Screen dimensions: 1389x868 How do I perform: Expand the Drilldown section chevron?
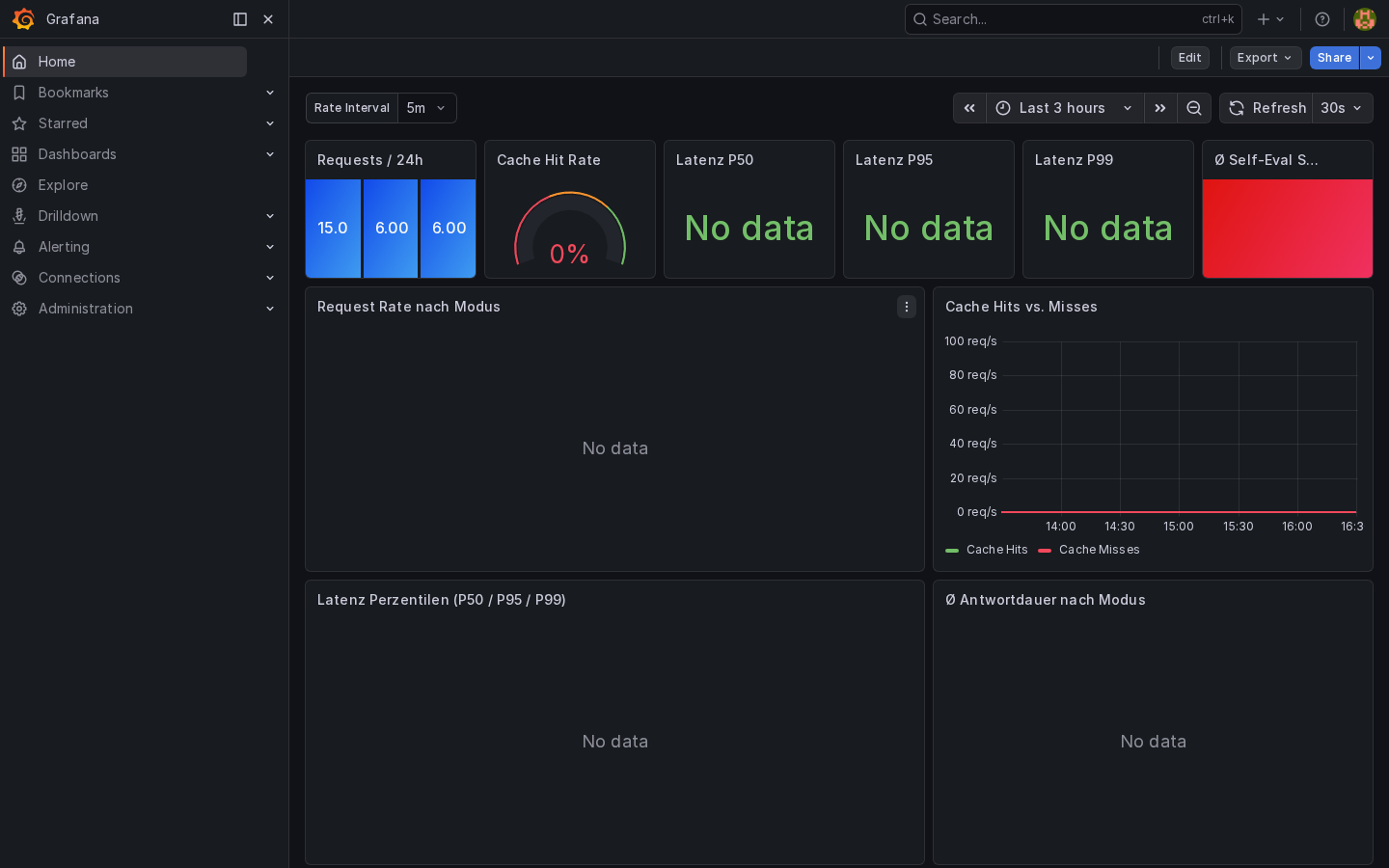point(270,216)
